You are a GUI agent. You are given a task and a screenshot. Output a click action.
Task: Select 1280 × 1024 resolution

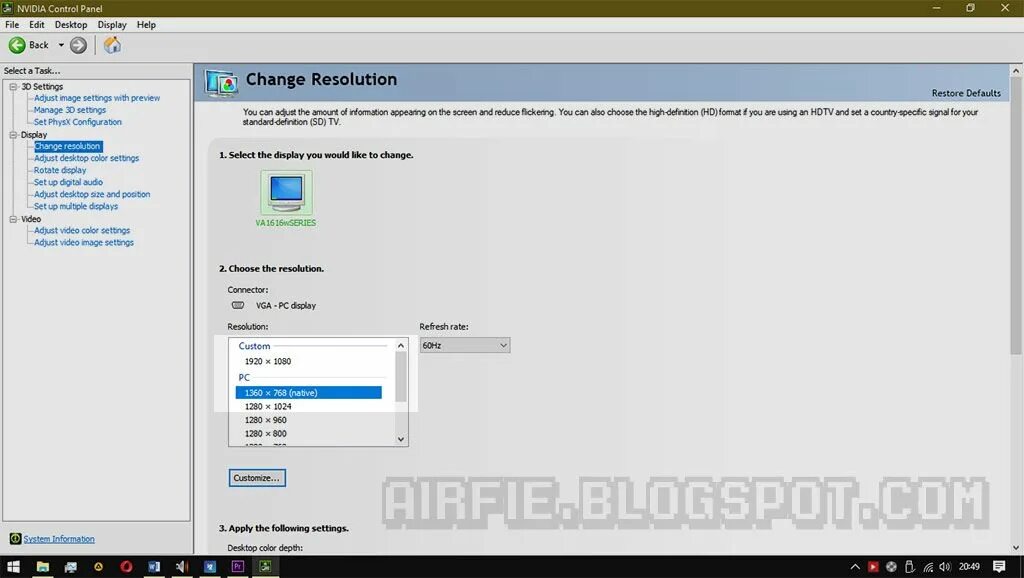tap(268, 406)
